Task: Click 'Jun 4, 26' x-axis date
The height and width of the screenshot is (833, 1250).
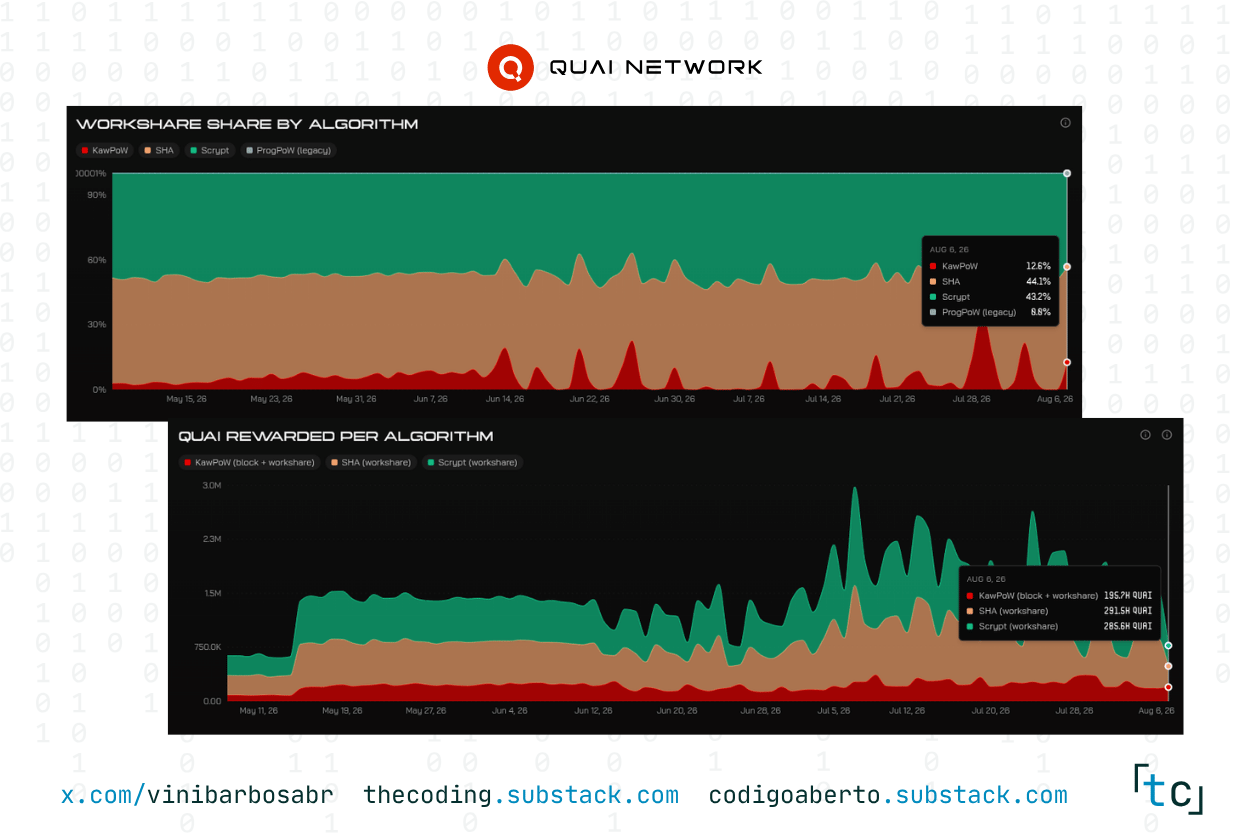Action: [510, 711]
